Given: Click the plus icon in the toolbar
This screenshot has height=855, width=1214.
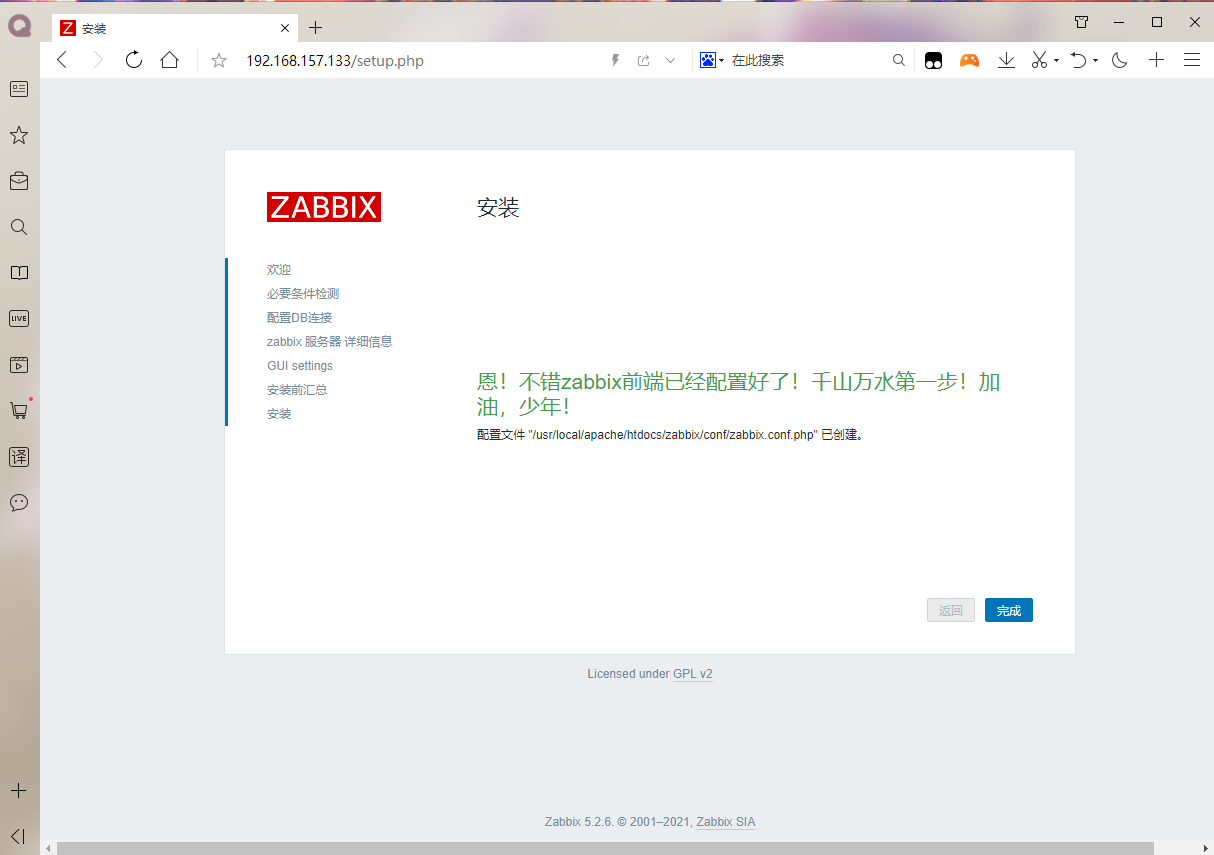Looking at the screenshot, I should (1156, 60).
